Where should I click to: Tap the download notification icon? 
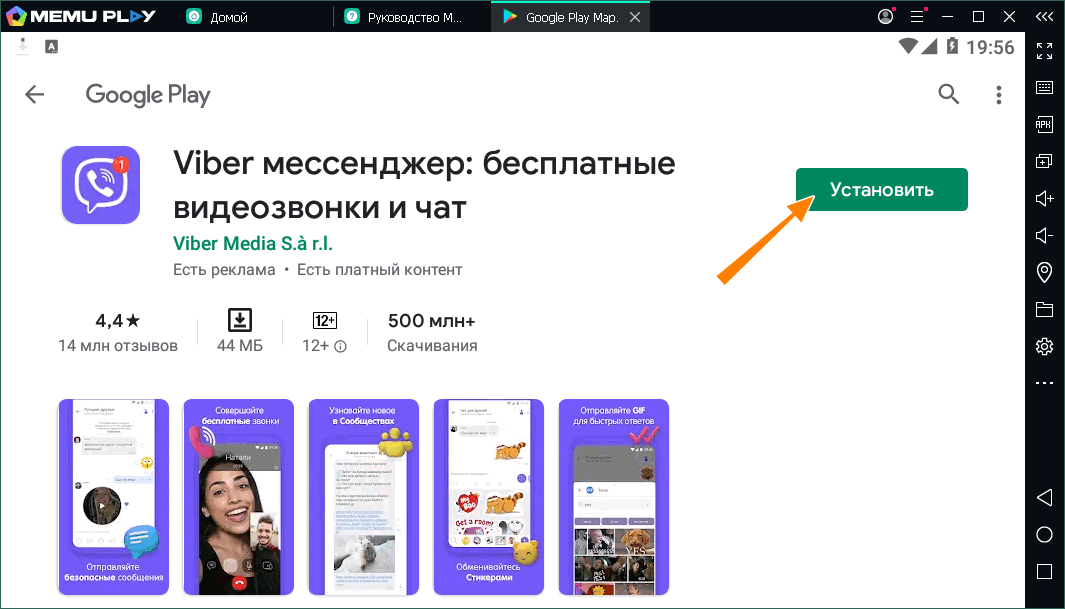click(22, 46)
